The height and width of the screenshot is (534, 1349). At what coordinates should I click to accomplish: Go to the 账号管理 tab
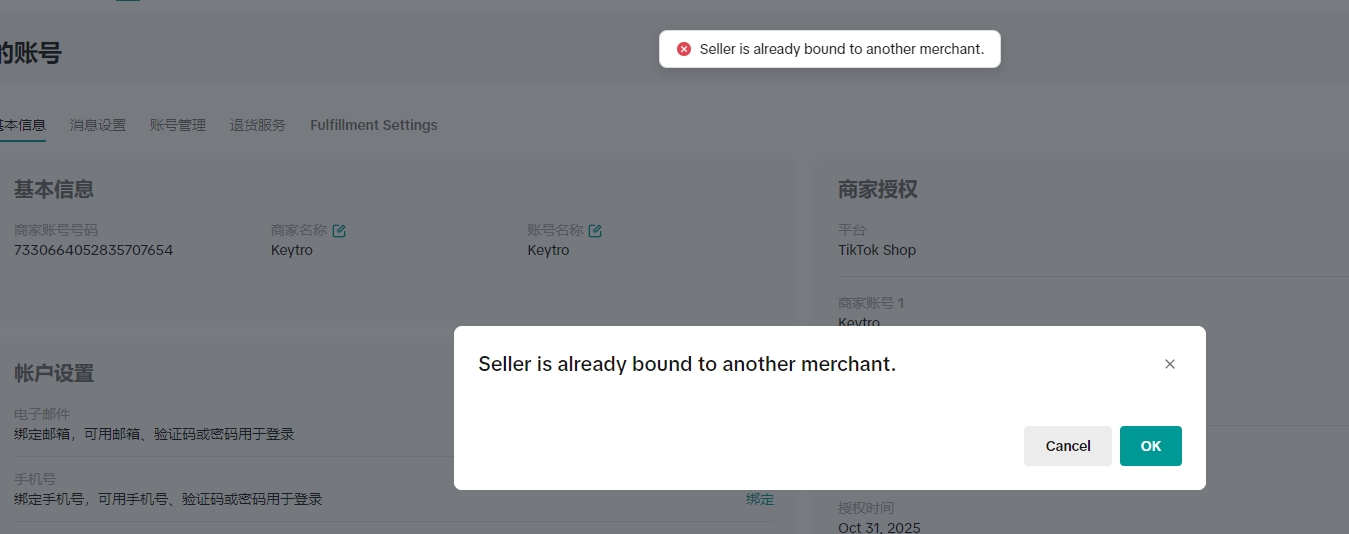[x=178, y=125]
